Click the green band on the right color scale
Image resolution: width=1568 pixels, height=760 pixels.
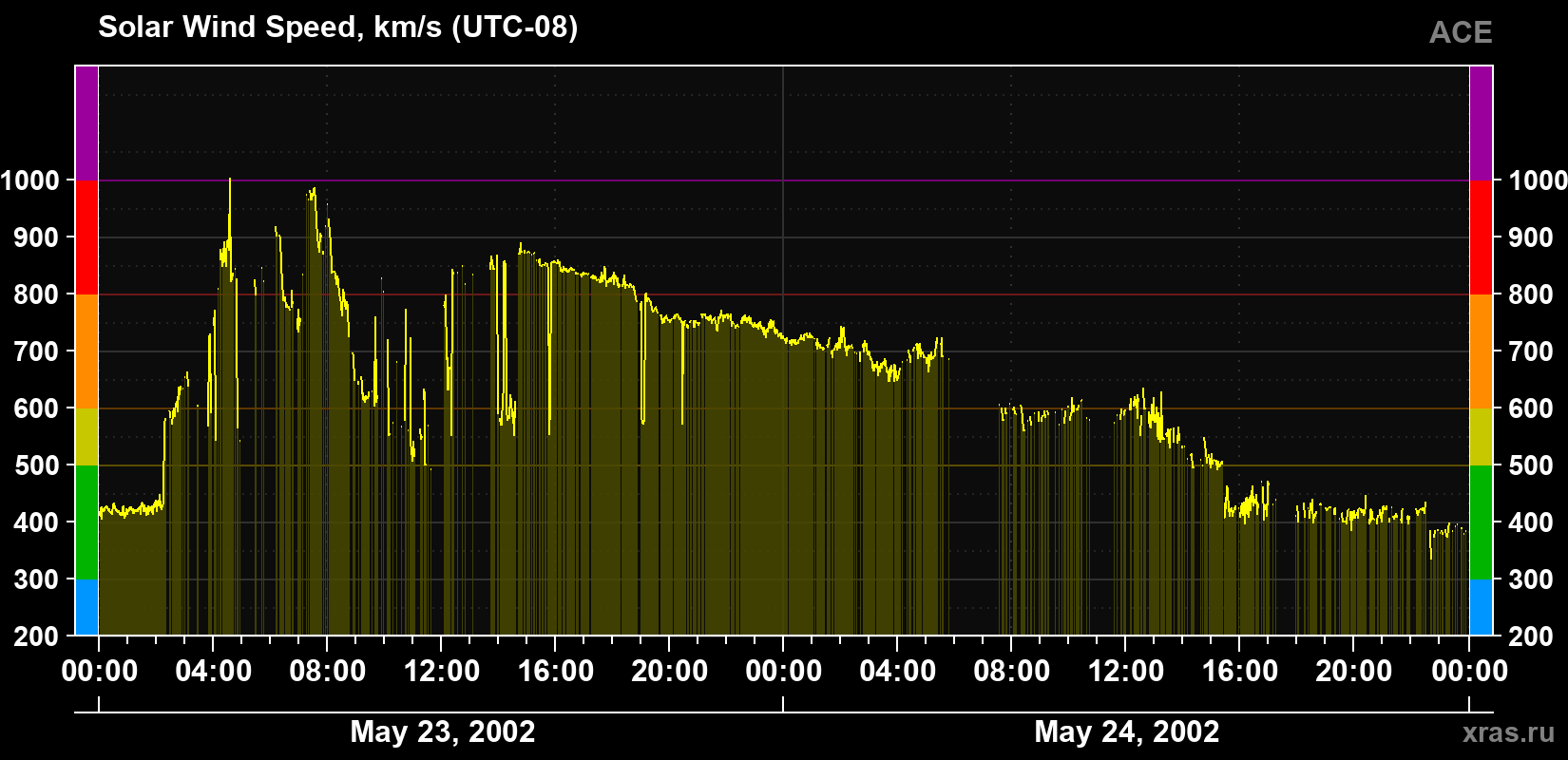(x=1481, y=522)
